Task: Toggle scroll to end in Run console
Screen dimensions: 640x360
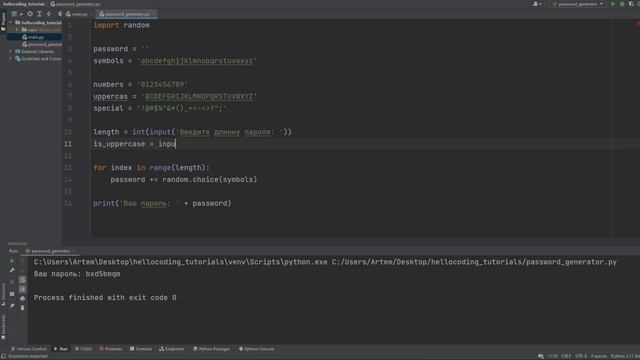Action: (x=22, y=289)
